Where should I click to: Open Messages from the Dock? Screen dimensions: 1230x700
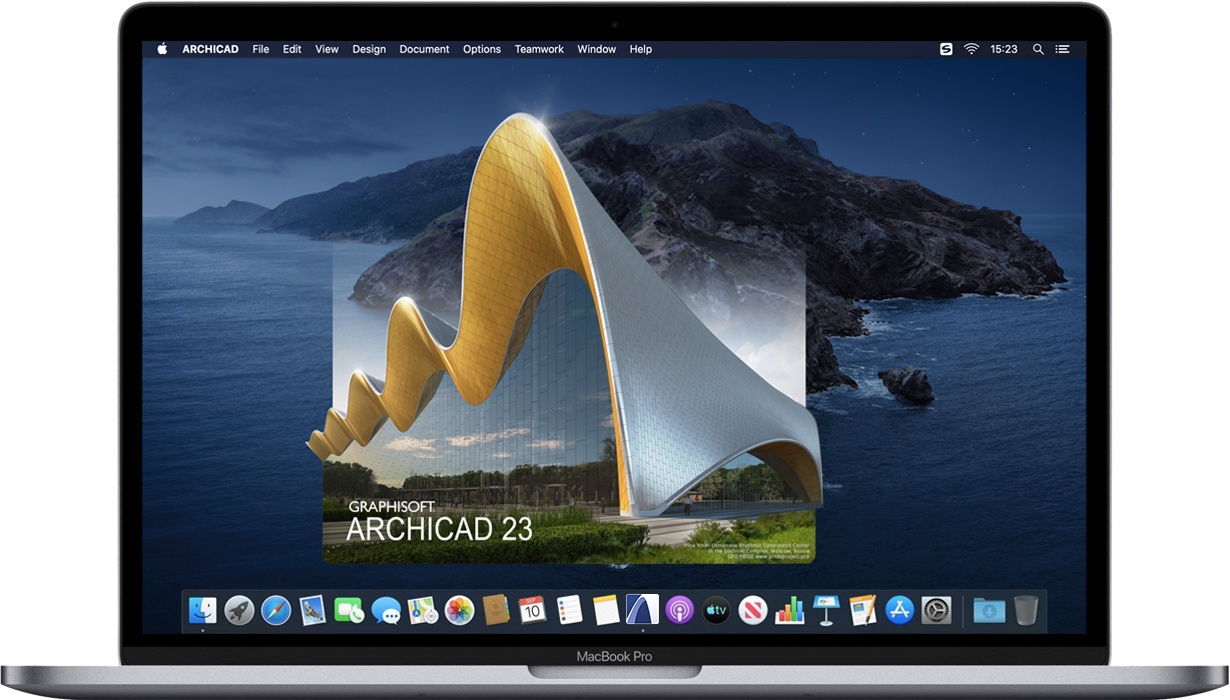tap(385, 610)
